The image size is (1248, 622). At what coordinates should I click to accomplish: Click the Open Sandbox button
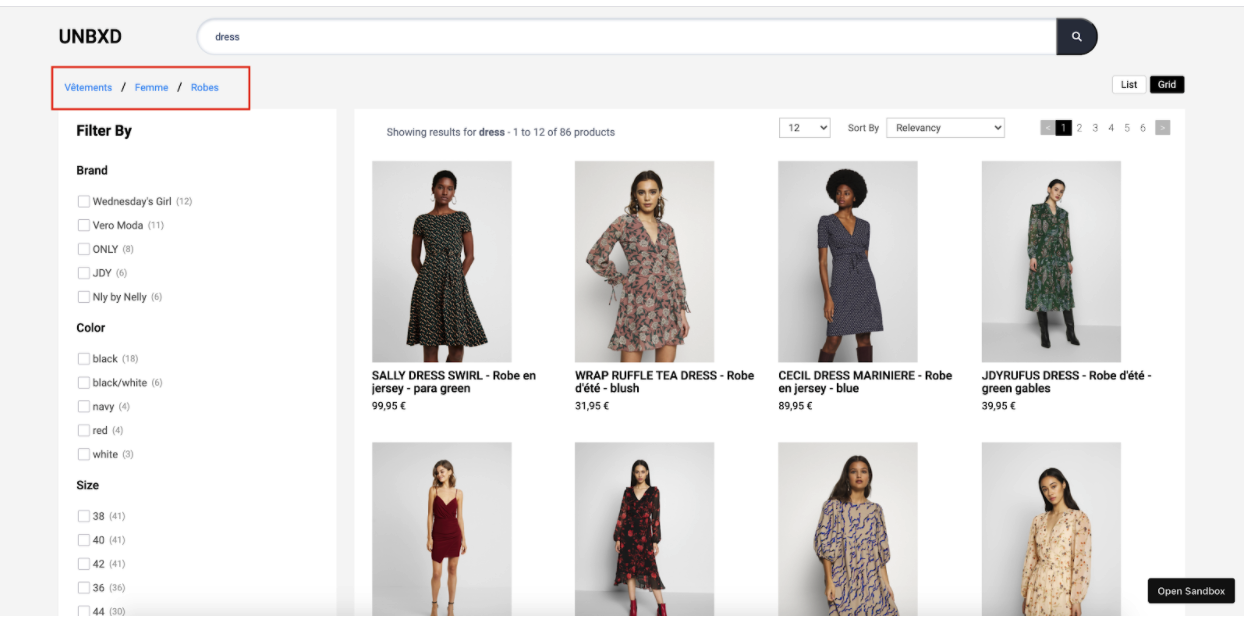coord(1191,591)
